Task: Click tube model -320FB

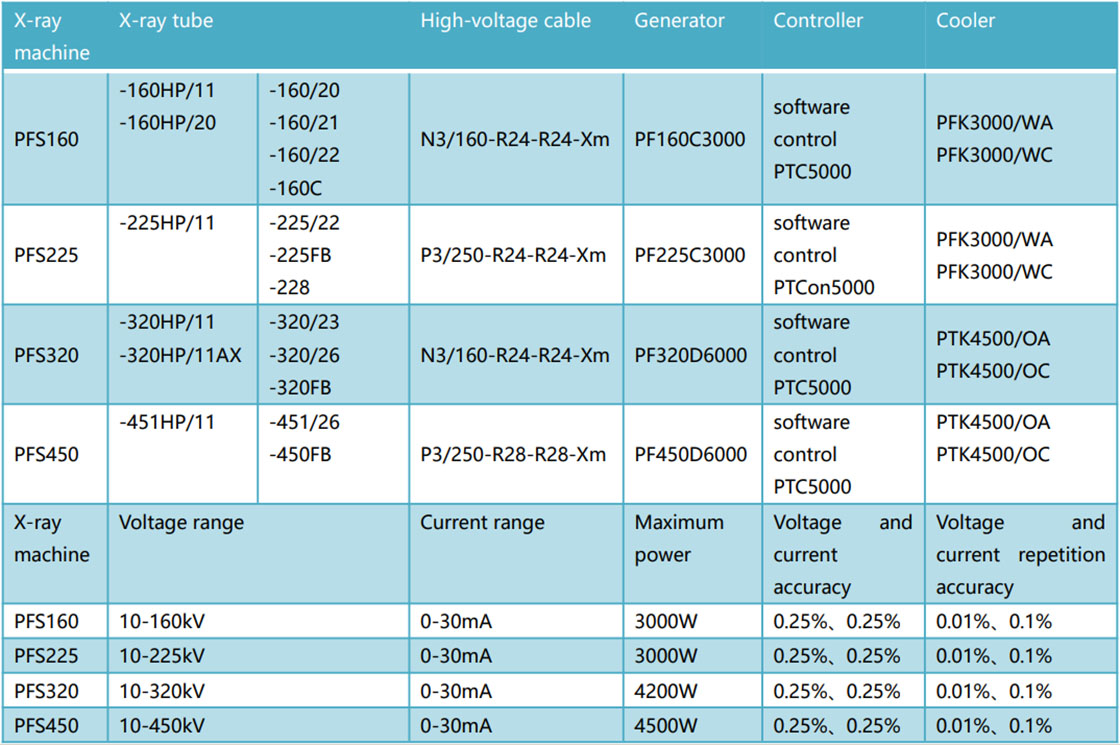Action: [x=300, y=387]
